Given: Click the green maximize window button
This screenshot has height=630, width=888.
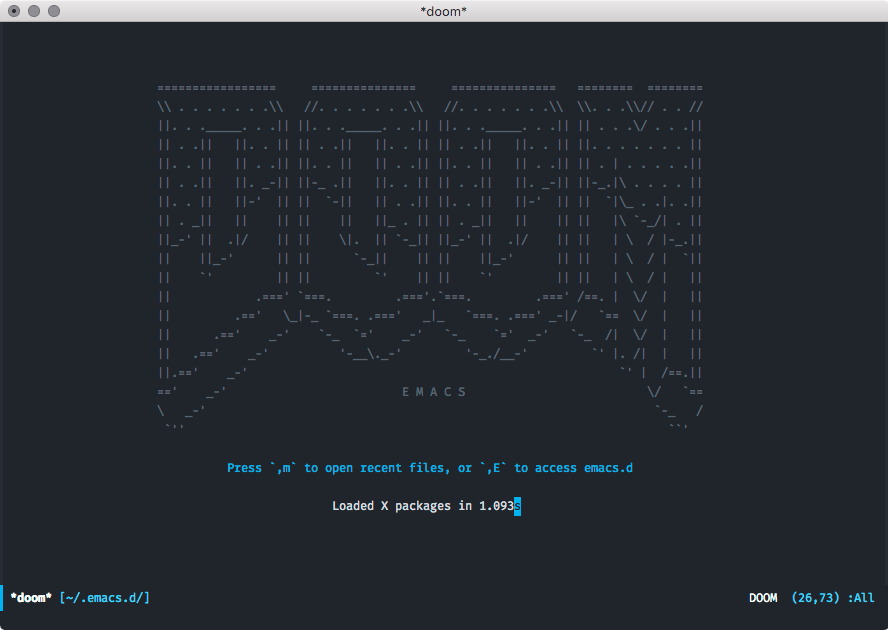Looking at the screenshot, I should pyautogui.click(x=54, y=11).
